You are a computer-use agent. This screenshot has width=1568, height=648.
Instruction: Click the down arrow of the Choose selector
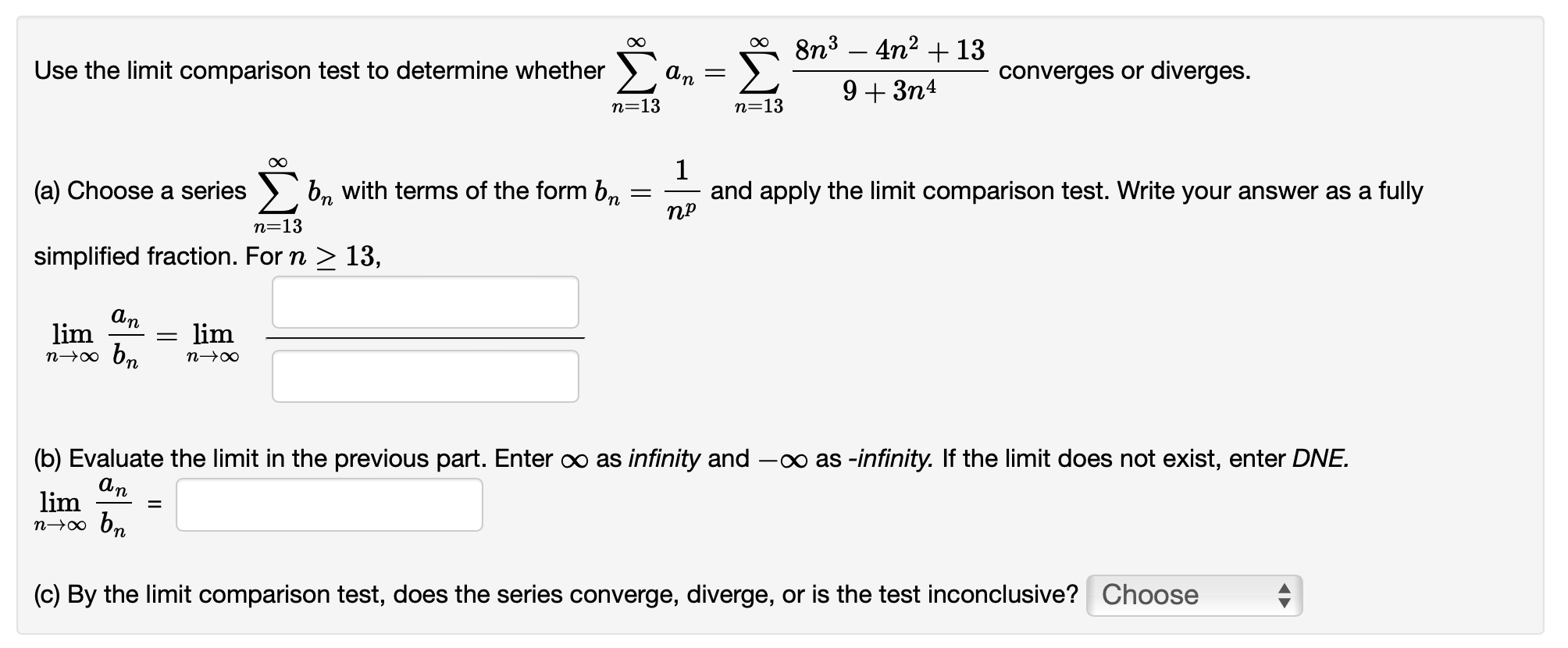[x=1283, y=601]
